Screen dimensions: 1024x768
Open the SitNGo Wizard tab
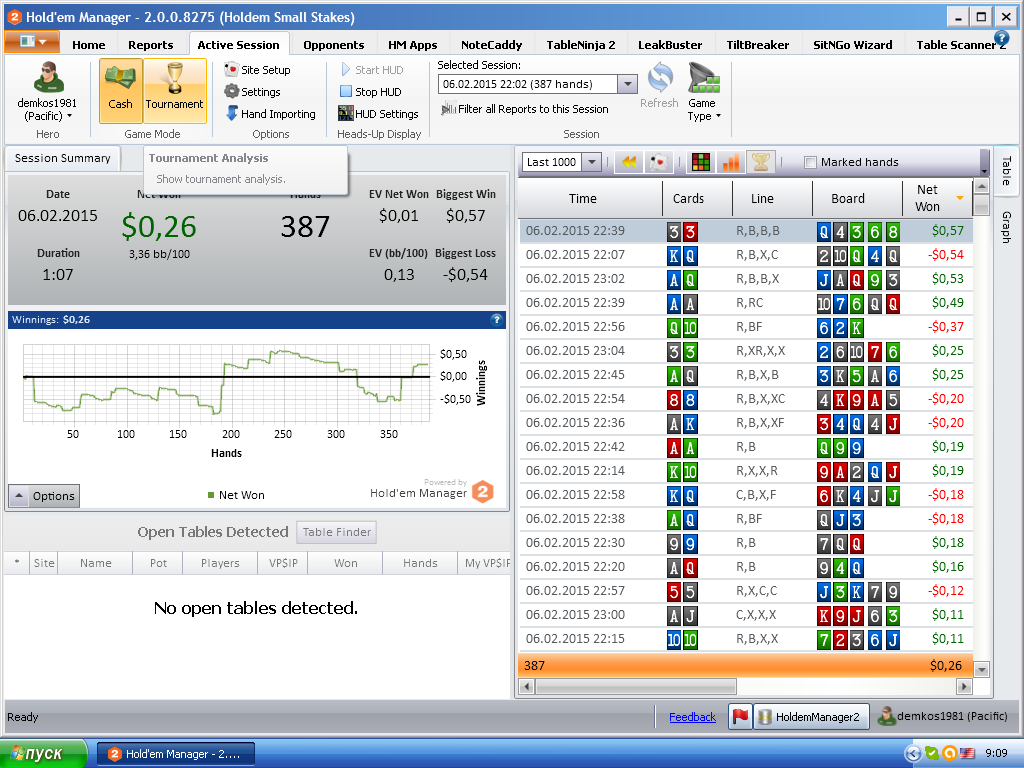pyautogui.click(x=852, y=44)
